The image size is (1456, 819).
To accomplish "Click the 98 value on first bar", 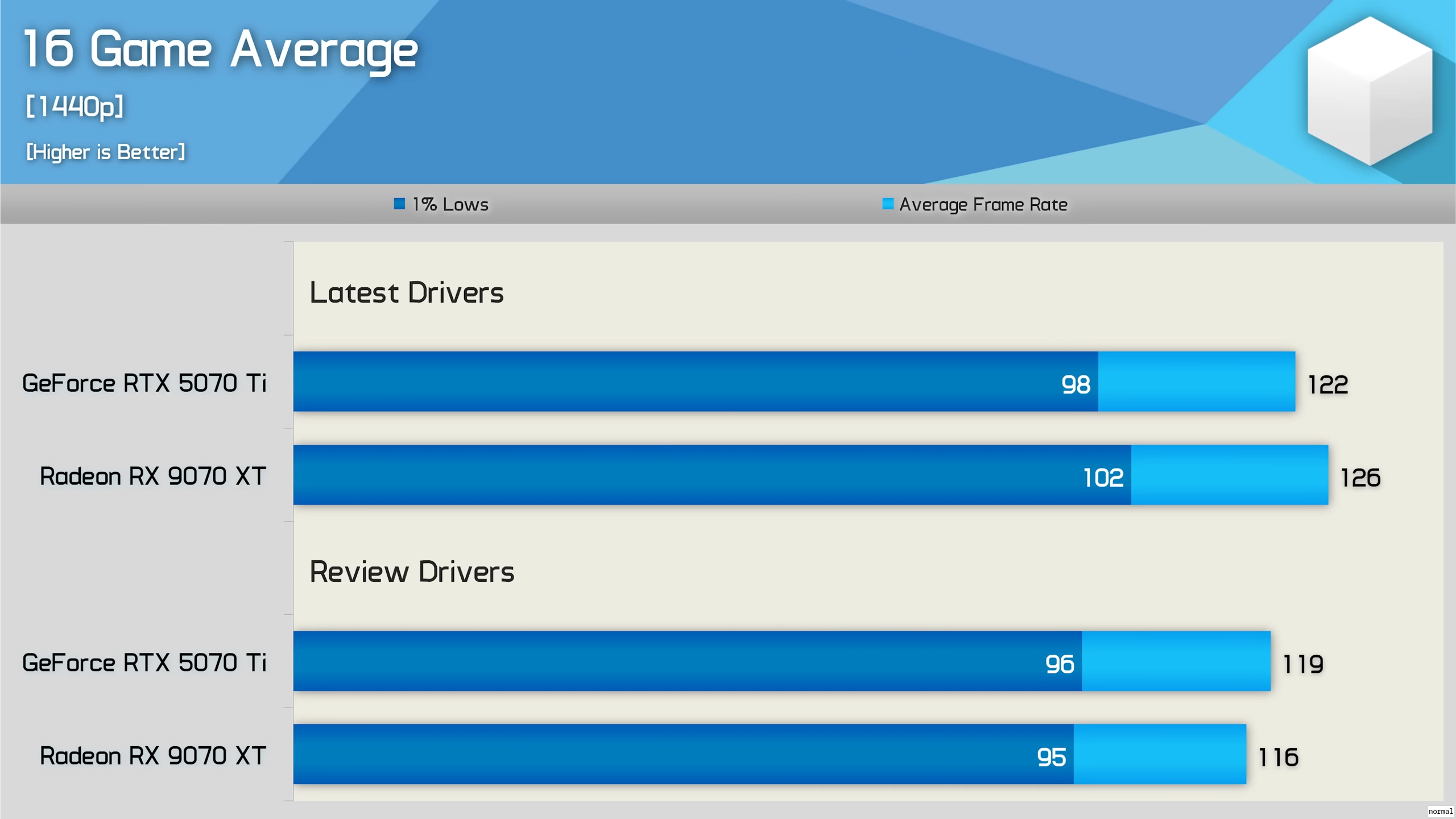I will click(1076, 385).
